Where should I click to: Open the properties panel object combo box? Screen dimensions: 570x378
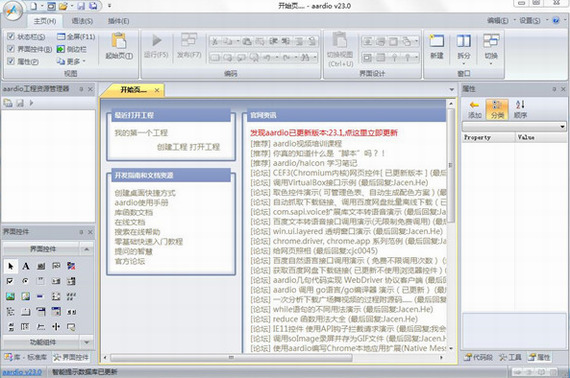point(514,126)
